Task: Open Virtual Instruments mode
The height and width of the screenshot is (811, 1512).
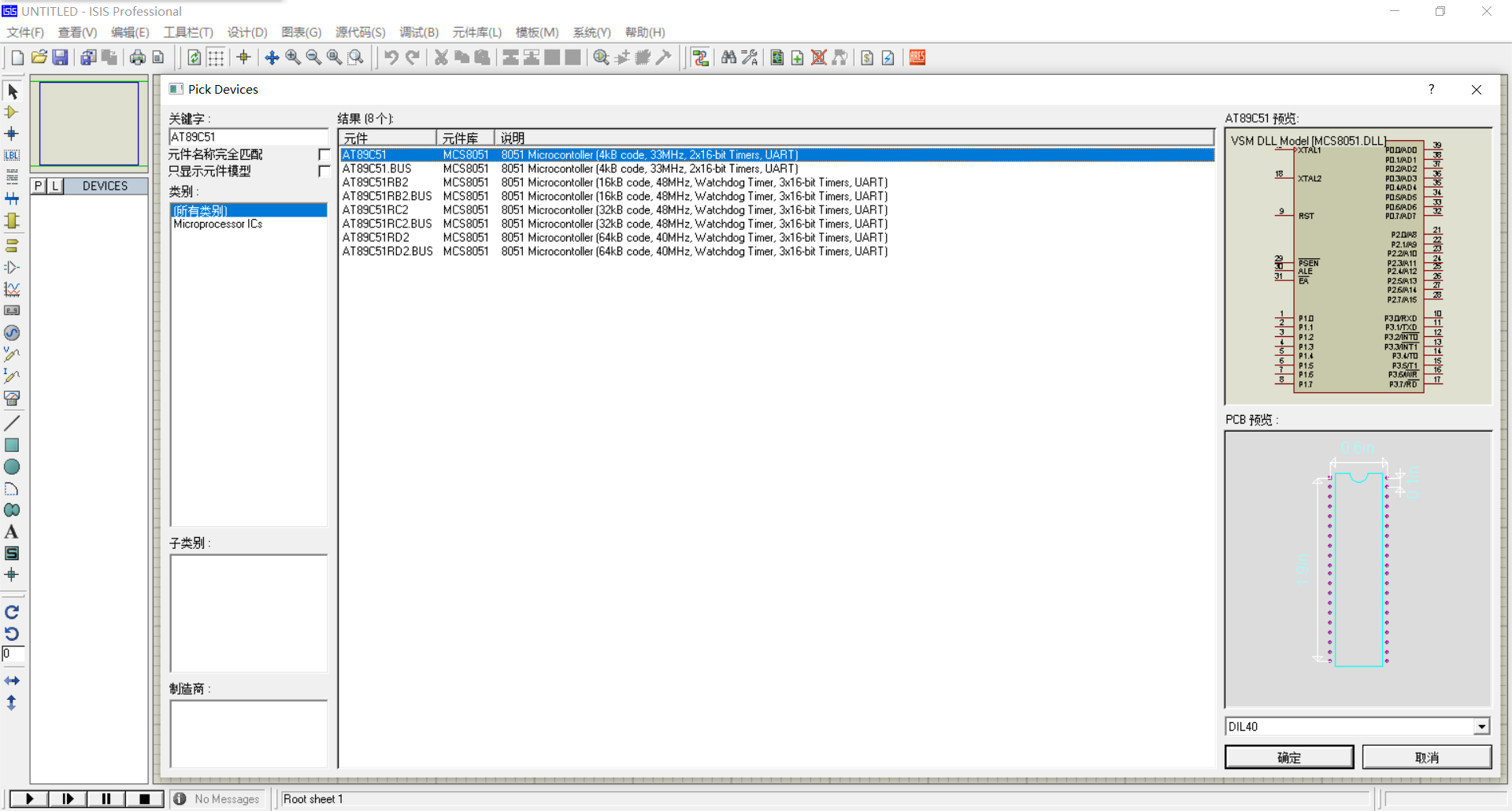Action: pyautogui.click(x=12, y=398)
